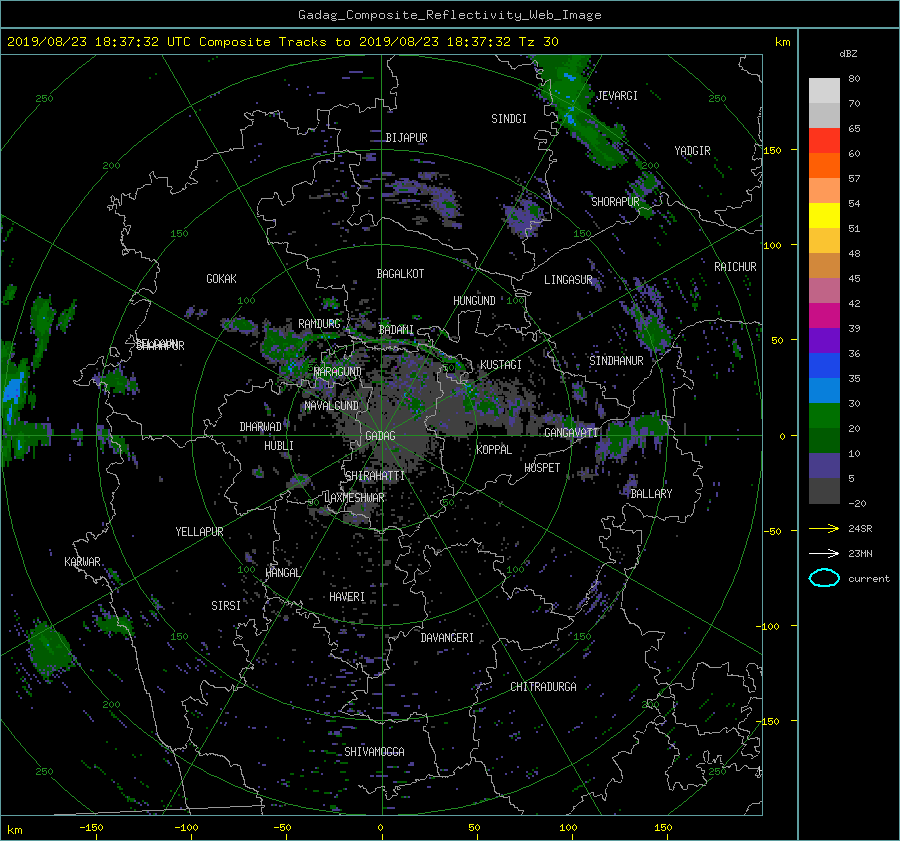This screenshot has width=900, height=841.
Task: Click the white 23MN track arrow legend
Action: (x=824, y=553)
